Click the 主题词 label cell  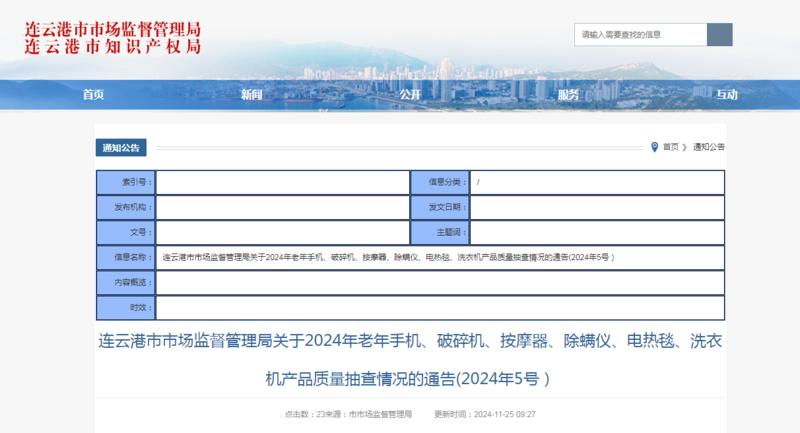coord(440,232)
